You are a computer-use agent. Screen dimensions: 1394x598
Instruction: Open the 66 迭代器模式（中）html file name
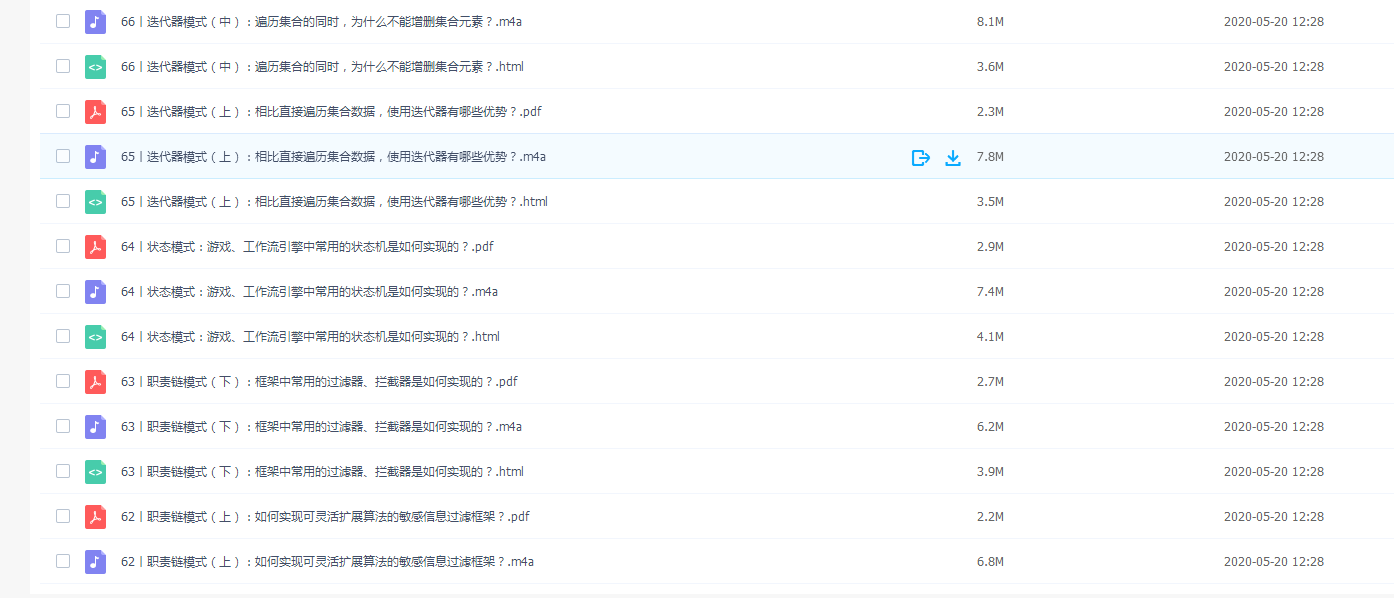coord(322,67)
